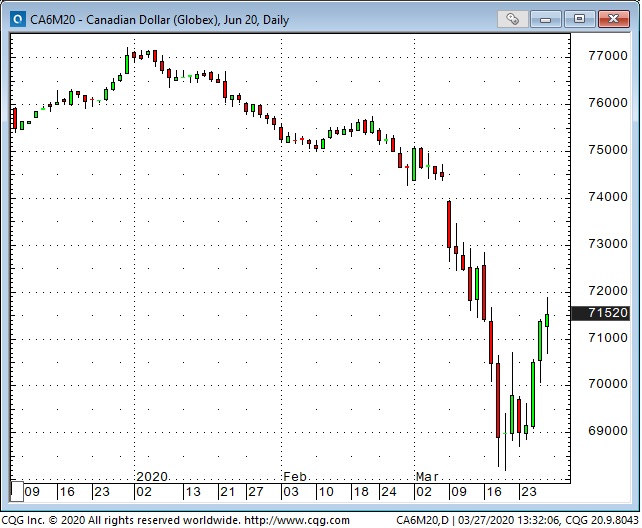Click the 'CA6M20,D' timestamp status text in footer

518,520
